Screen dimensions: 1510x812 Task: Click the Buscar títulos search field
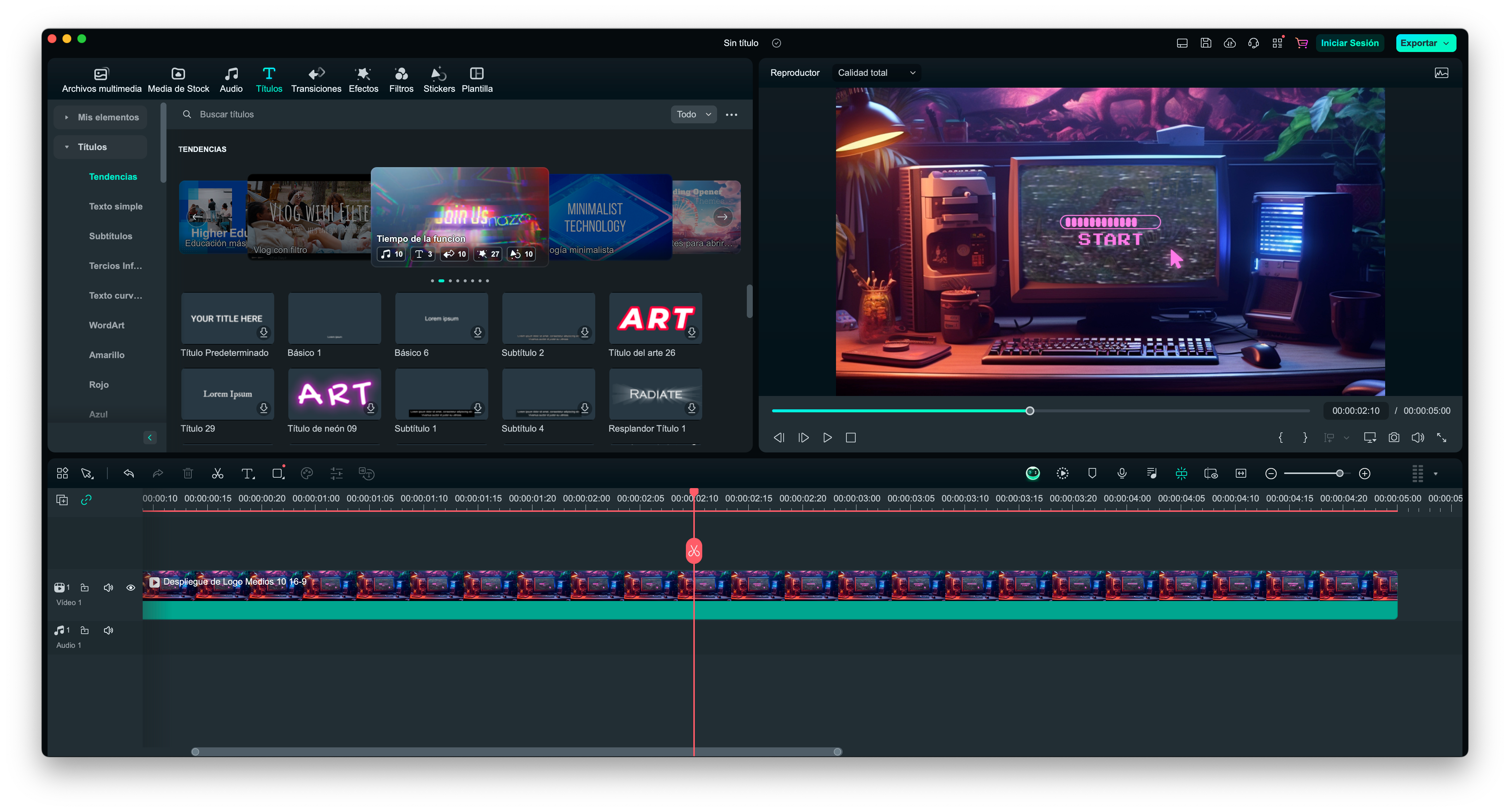coord(428,114)
